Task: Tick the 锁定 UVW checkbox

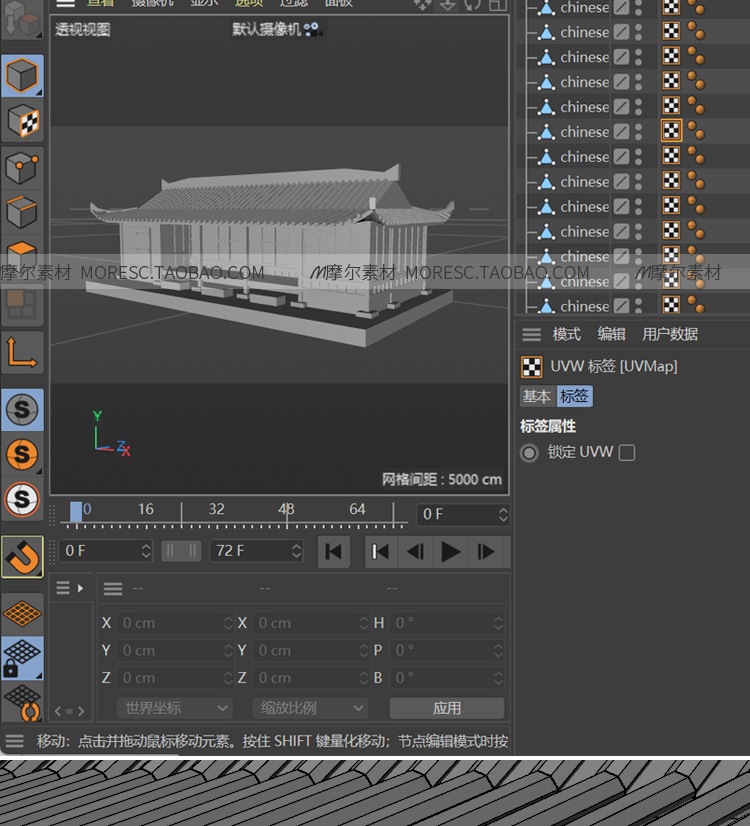Action: point(627,453)
